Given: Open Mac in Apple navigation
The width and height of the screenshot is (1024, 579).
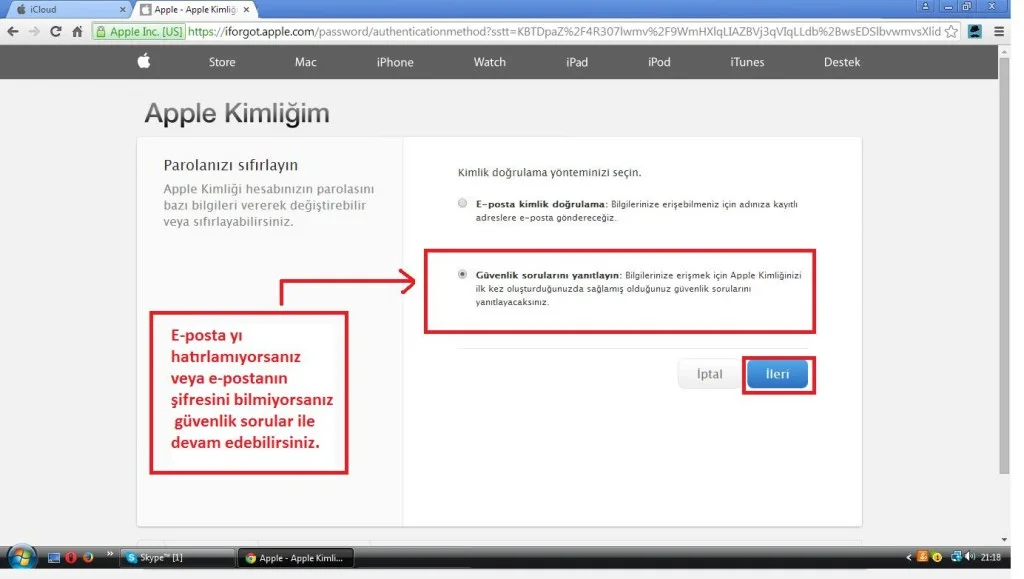Looking at the screenshot, I should pos(306,62).
